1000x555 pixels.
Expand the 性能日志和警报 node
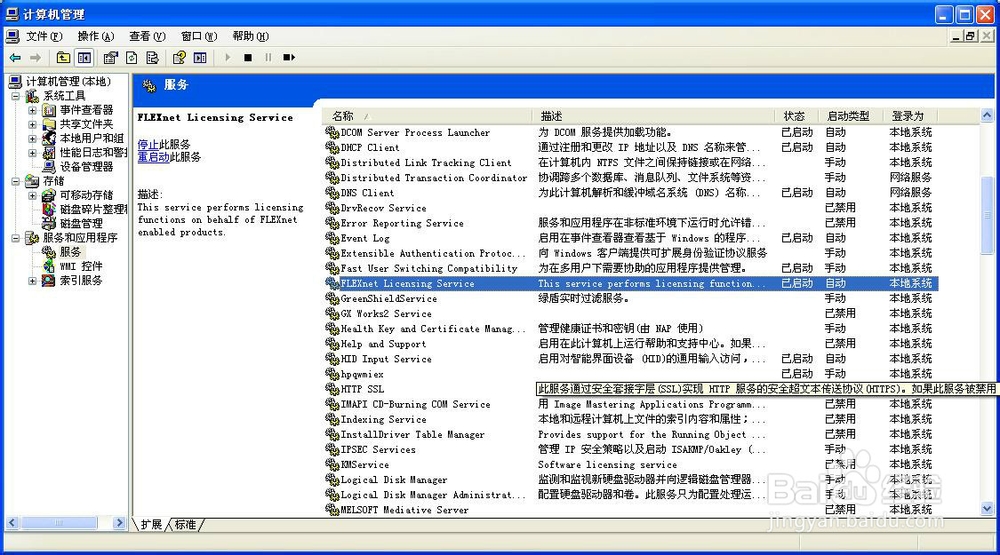(32, 152)
